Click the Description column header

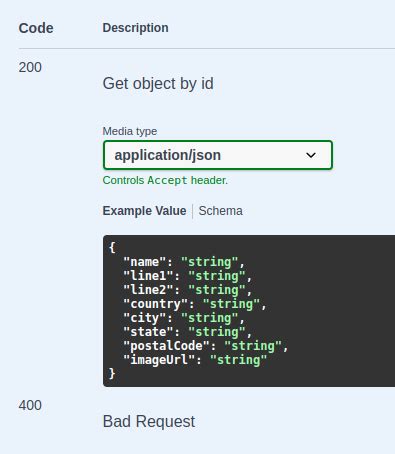pyautogui.click(x=135, y=28)
